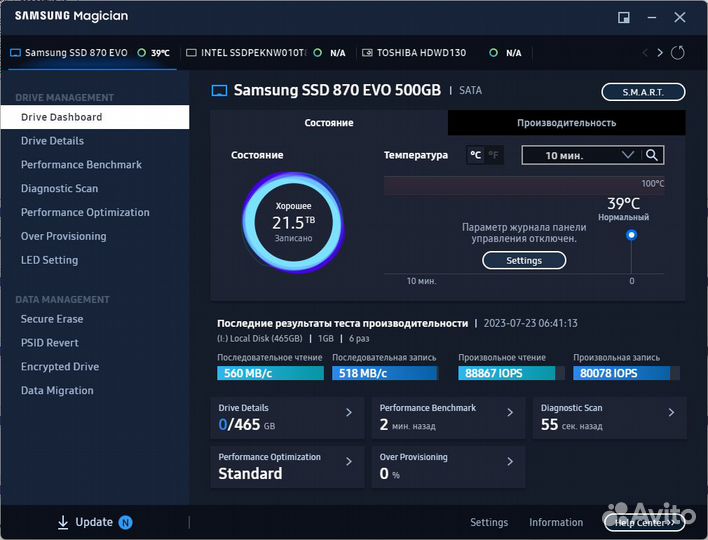Switch temperature unit to Fahrenheit

point(494,155)
